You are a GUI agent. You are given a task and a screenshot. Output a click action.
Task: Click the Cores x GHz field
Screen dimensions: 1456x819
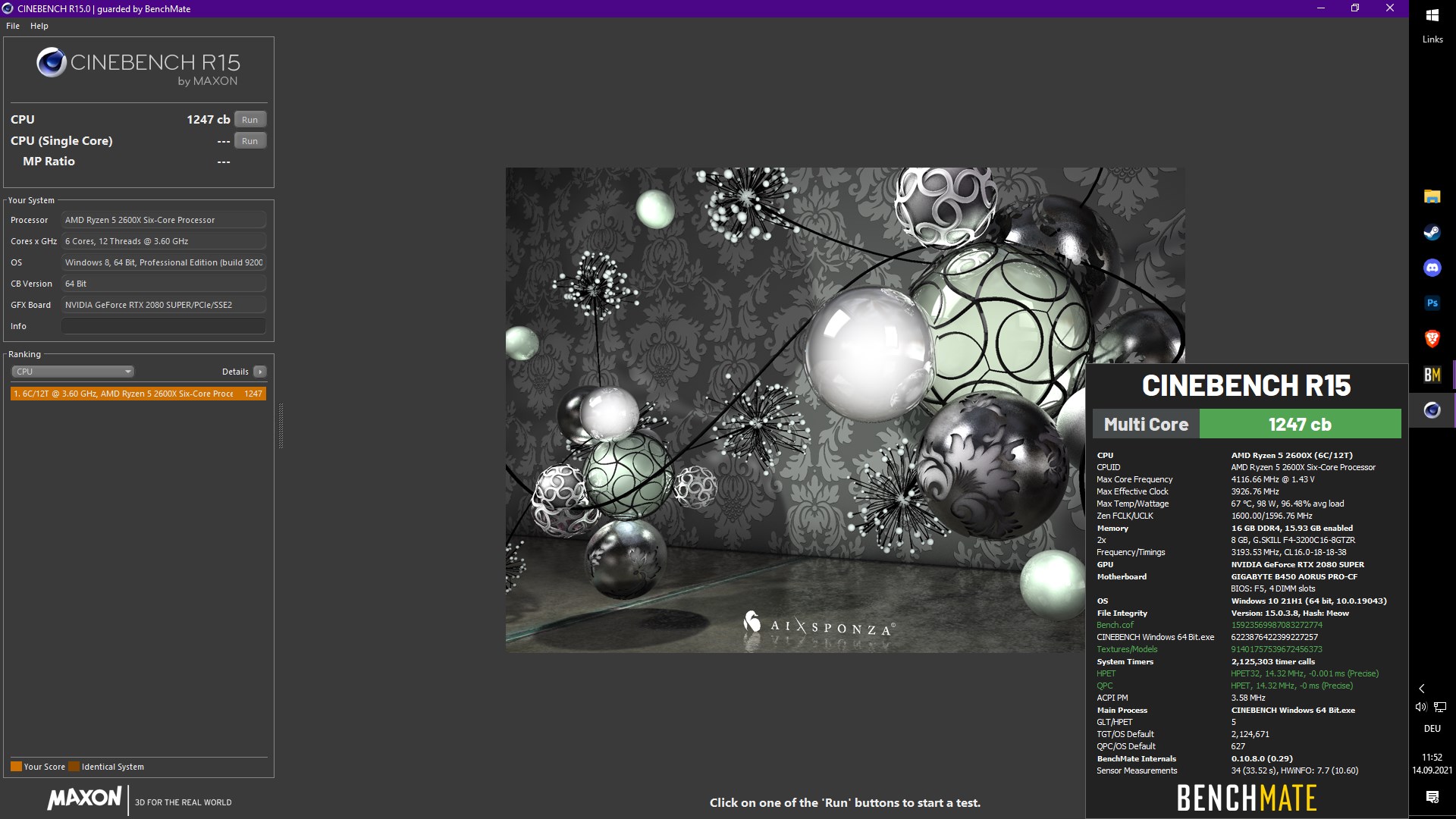pos(164,241)
